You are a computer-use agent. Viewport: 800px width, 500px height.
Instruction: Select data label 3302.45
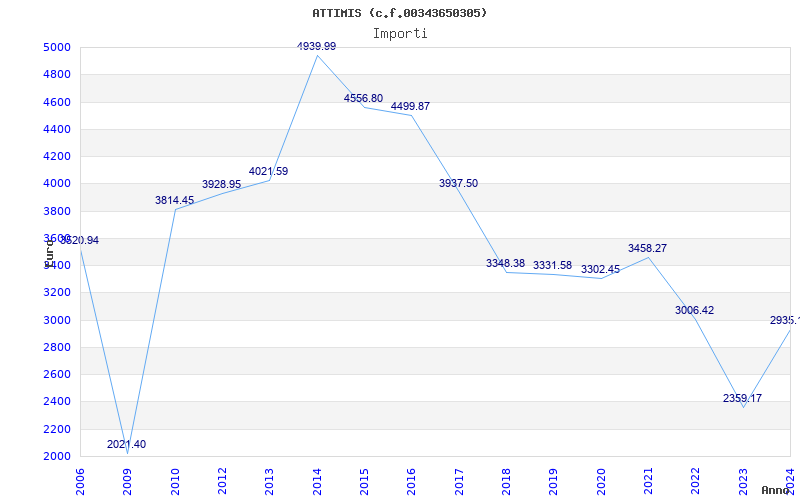click(600, 269)
